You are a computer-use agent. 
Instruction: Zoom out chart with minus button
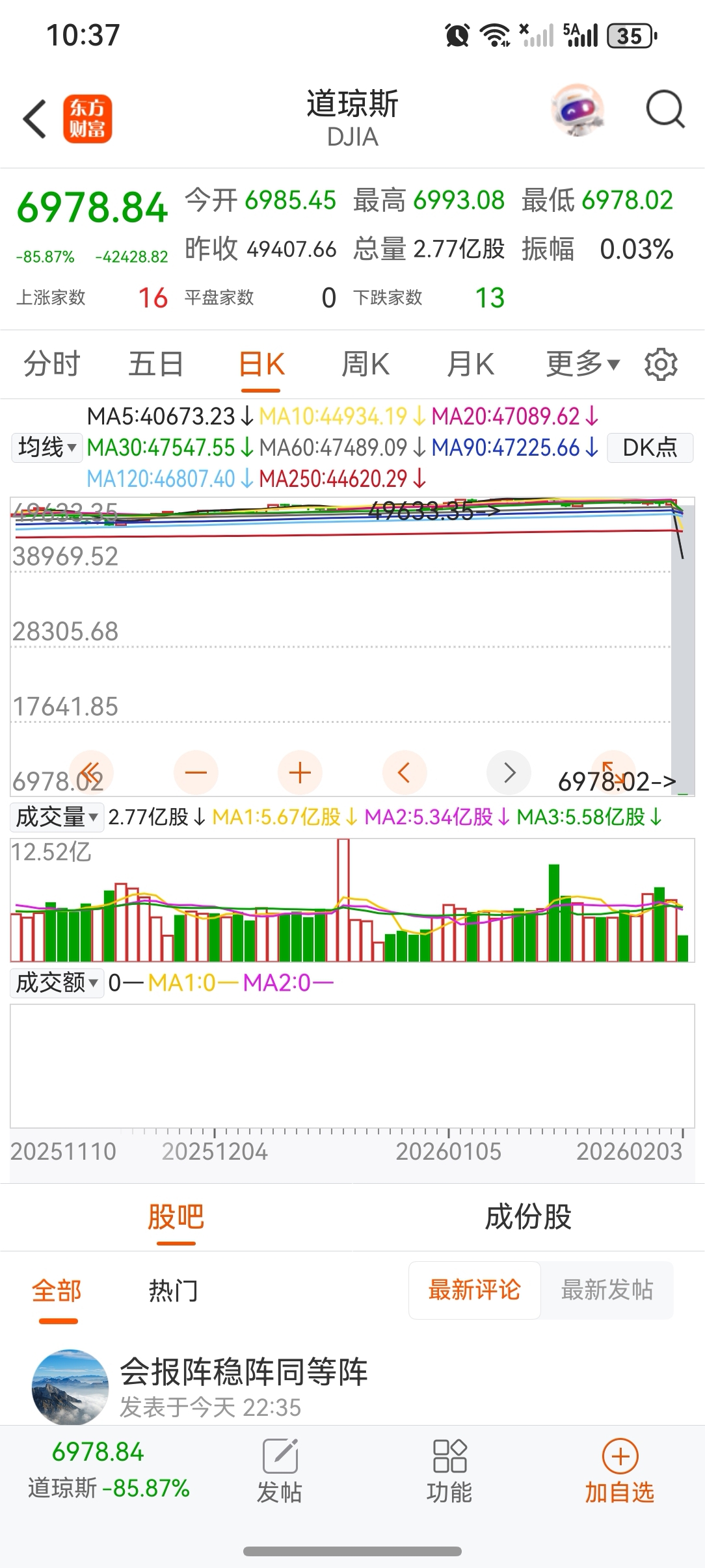tap(196, 773)
